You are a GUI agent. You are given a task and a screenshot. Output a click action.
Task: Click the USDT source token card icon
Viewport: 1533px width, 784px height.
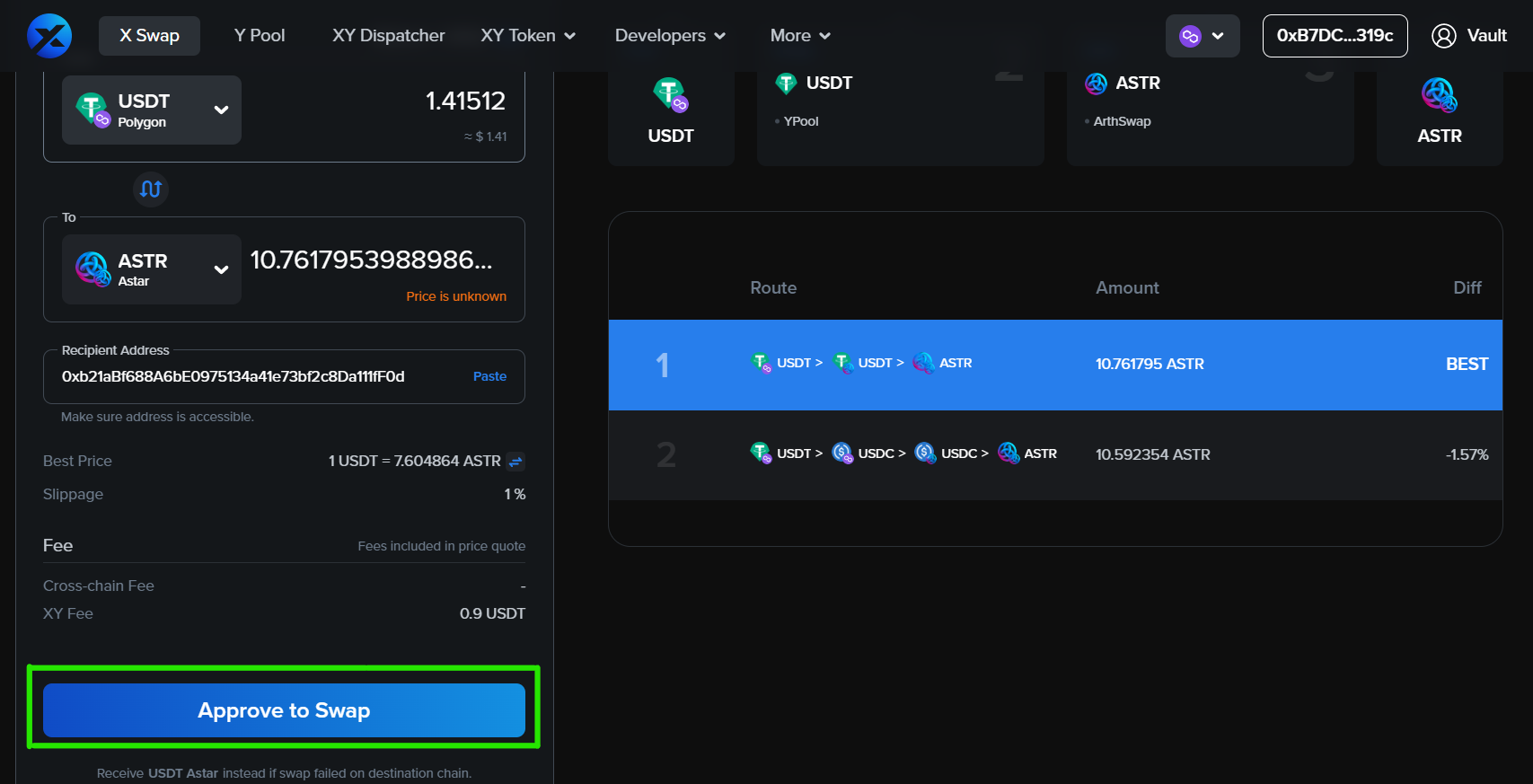coord(670,94)
